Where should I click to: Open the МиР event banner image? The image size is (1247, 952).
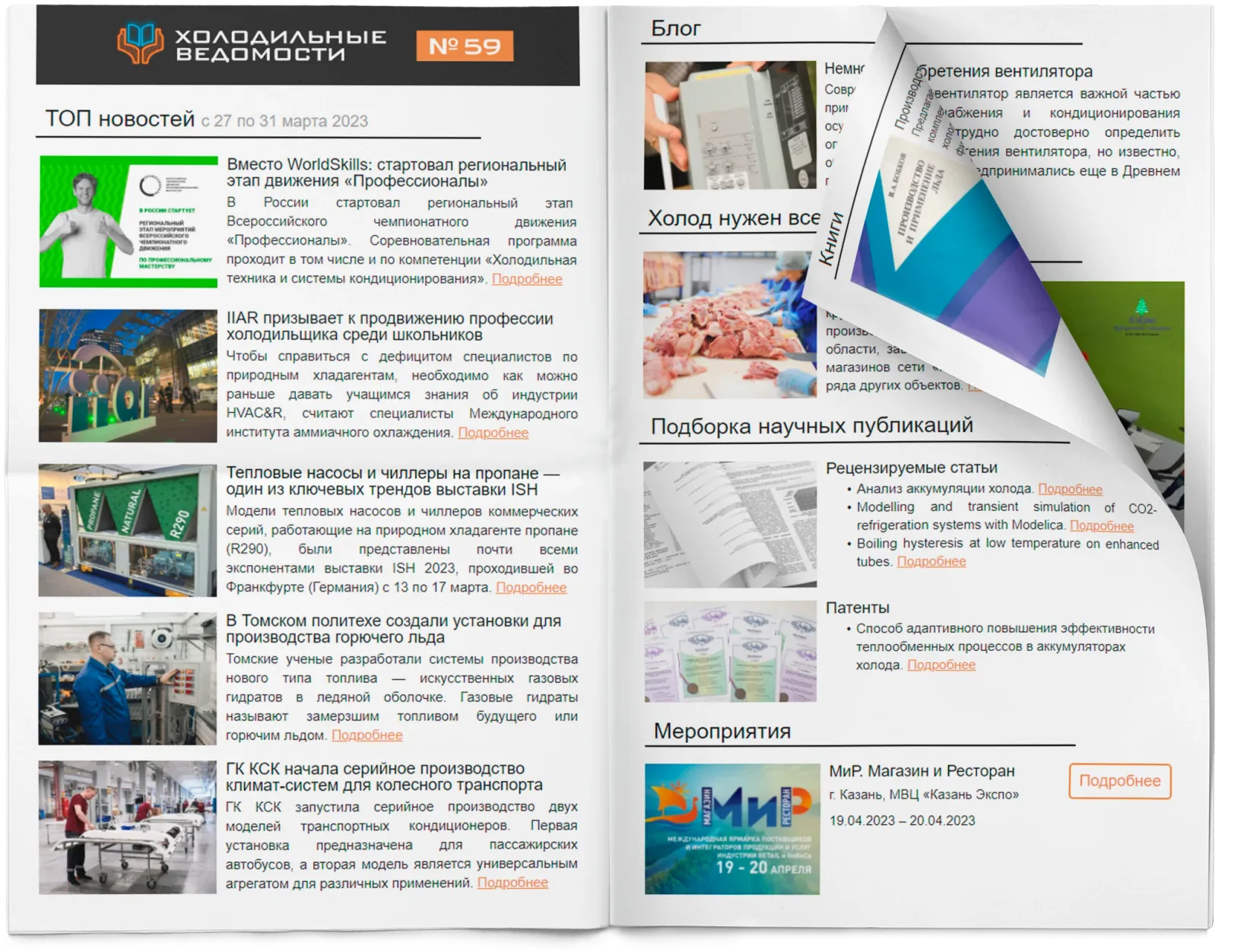[x=732, y=829]
